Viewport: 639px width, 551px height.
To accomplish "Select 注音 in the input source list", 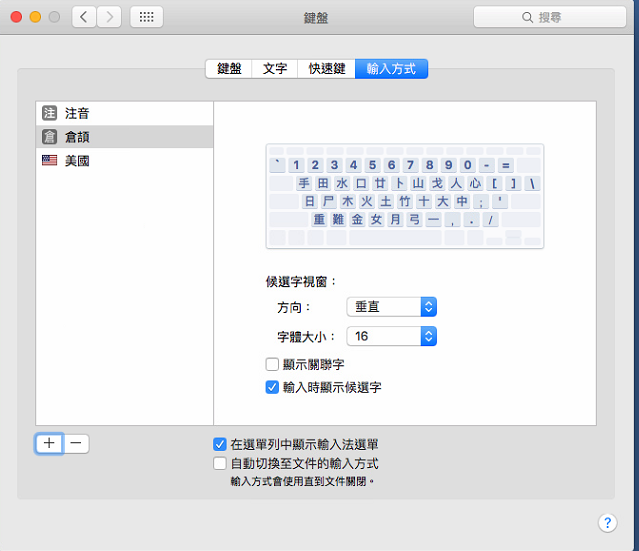I will [124, 113].
